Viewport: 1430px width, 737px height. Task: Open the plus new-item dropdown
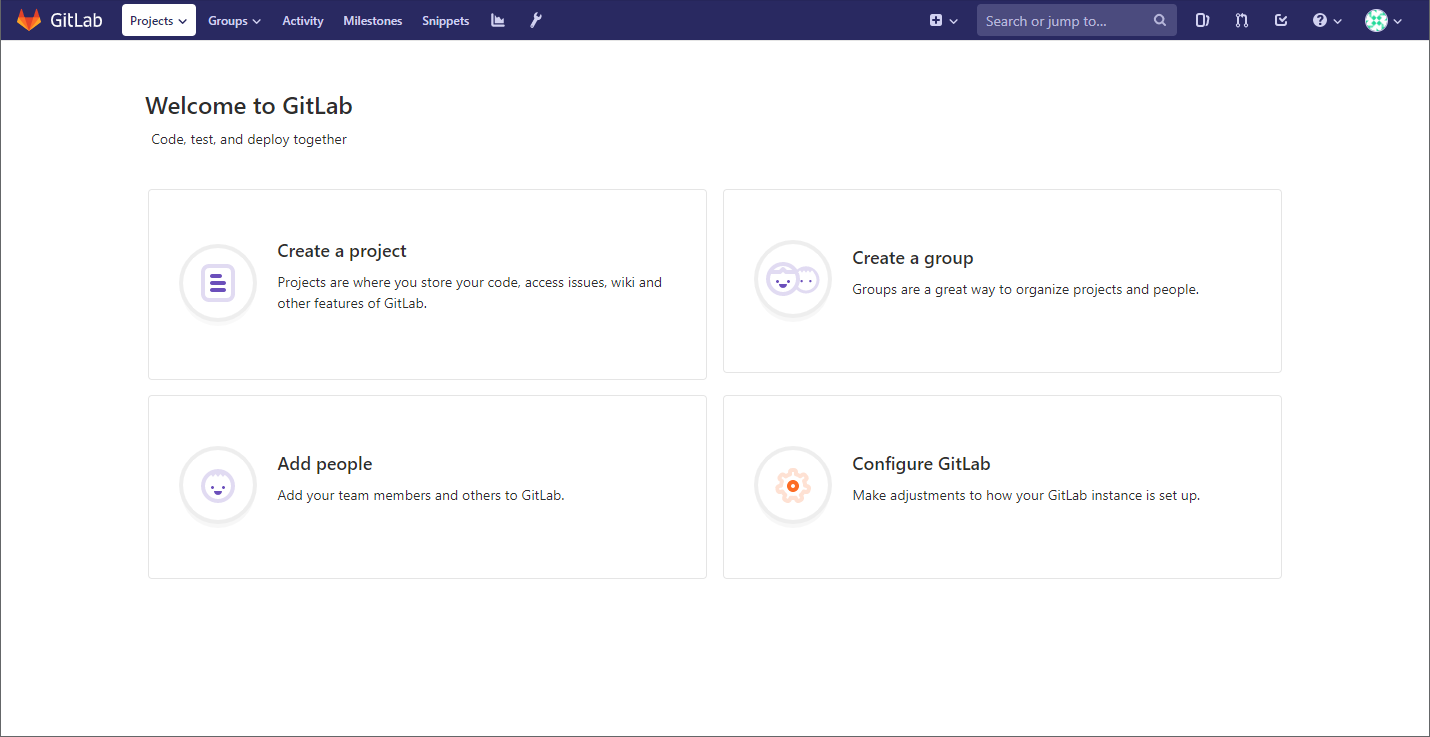pyautogui.click(x=943, y=20)
